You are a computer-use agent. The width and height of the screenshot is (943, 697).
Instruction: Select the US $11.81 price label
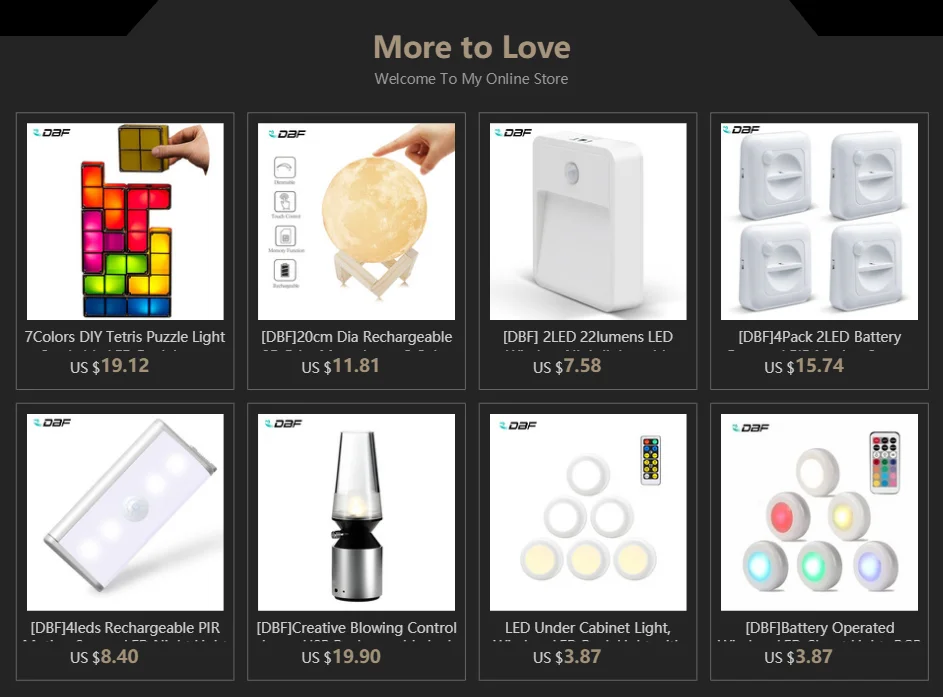[x=340, y=366]
